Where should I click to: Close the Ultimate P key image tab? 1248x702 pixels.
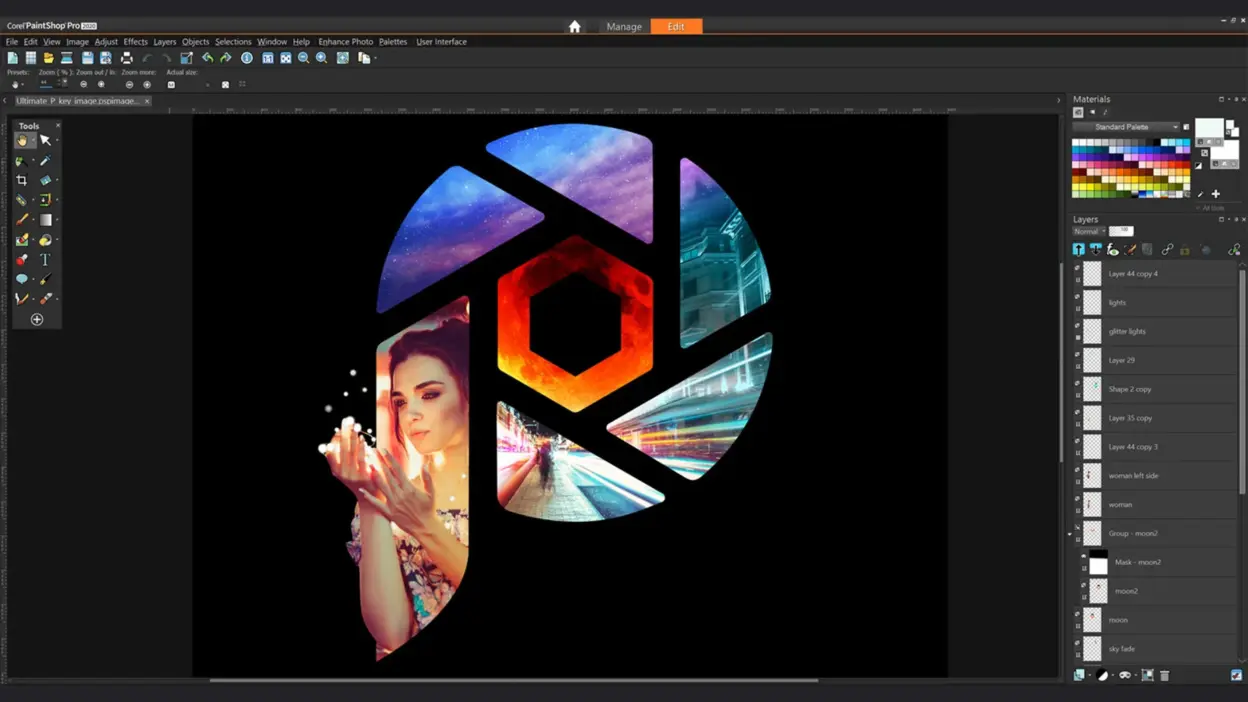[x=147, y=101]
